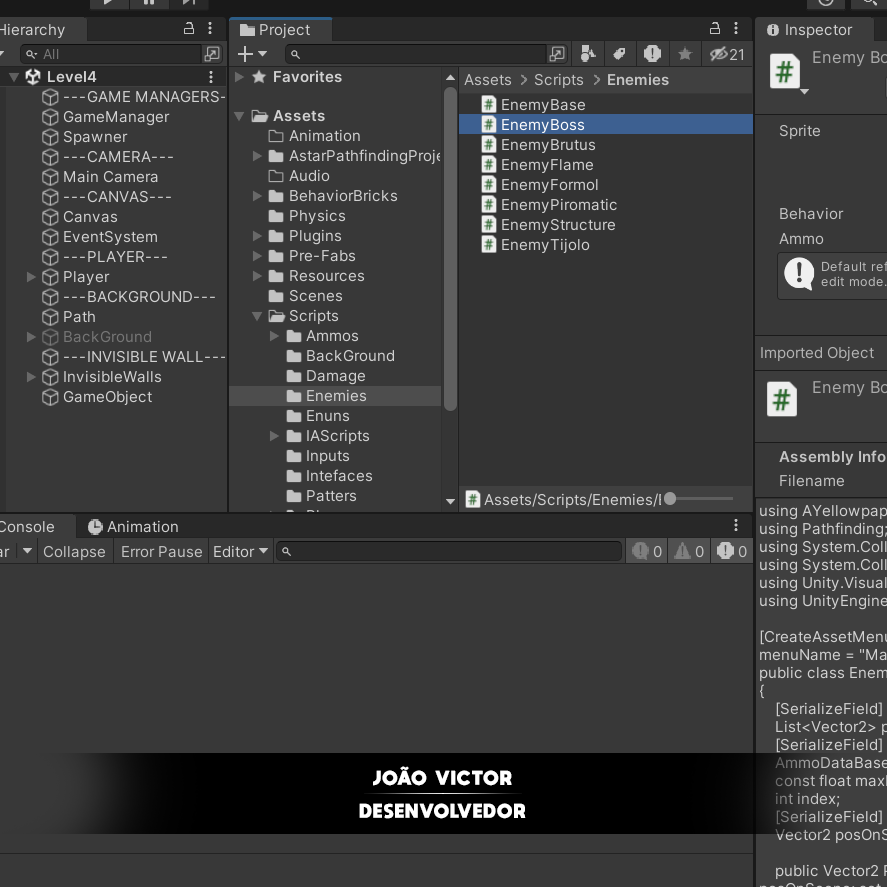Select the EnemyBrutus script
The image size is (887, 887).
click(x=548, y=145)
